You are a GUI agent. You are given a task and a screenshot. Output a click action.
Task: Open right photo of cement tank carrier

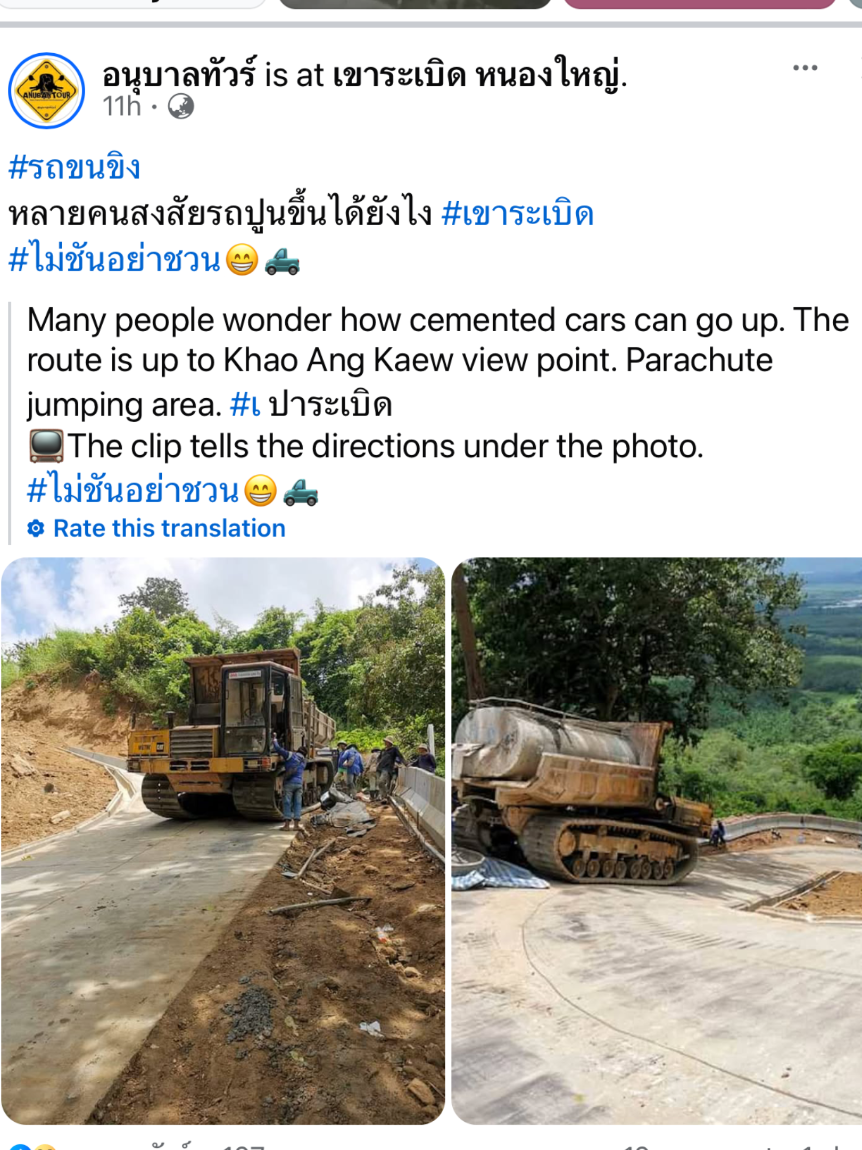pyautogui.click(x=657, y=840)
